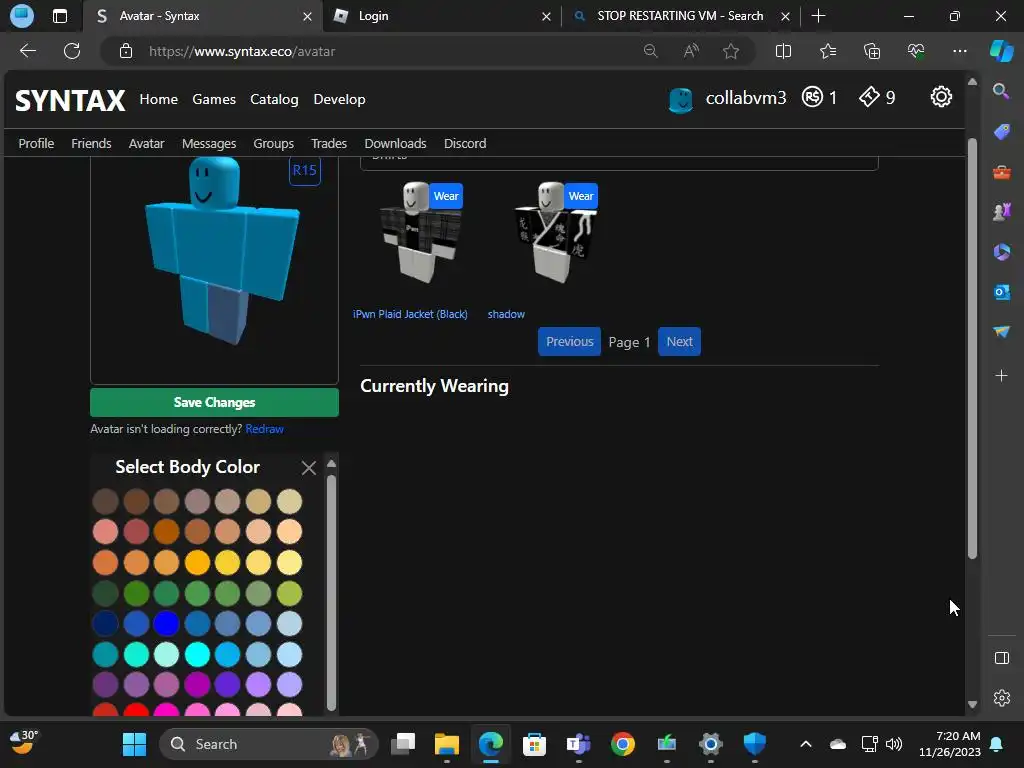Open Edge Settings and more menu

959,51
